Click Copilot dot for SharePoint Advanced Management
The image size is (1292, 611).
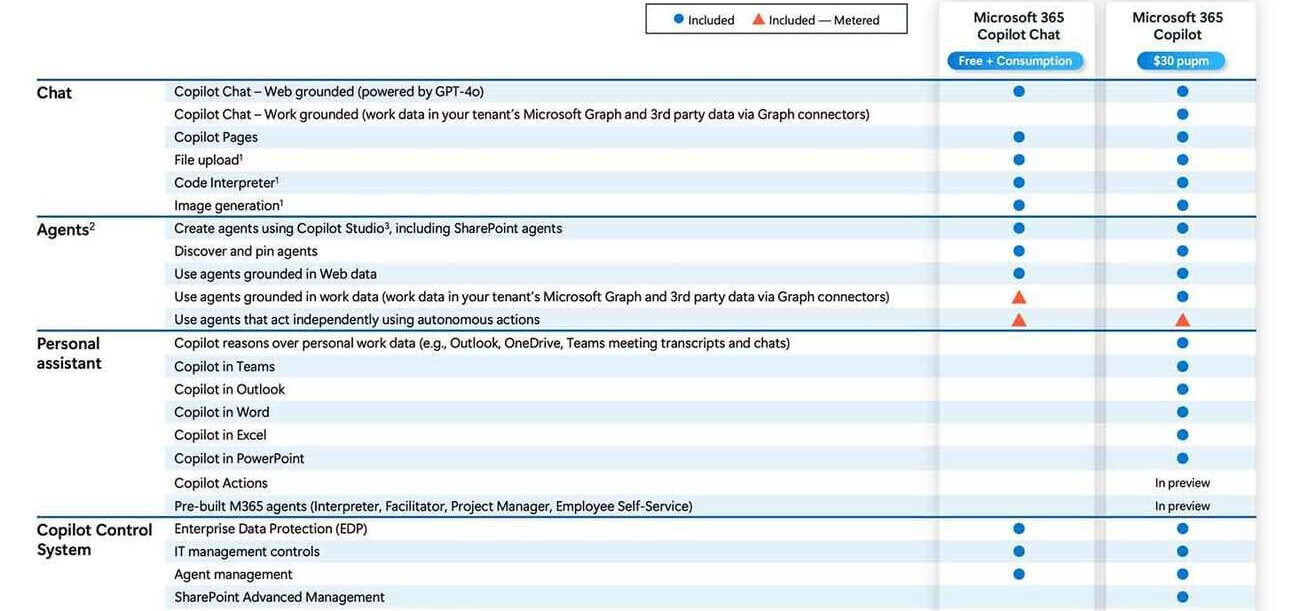coord(1182,597)
